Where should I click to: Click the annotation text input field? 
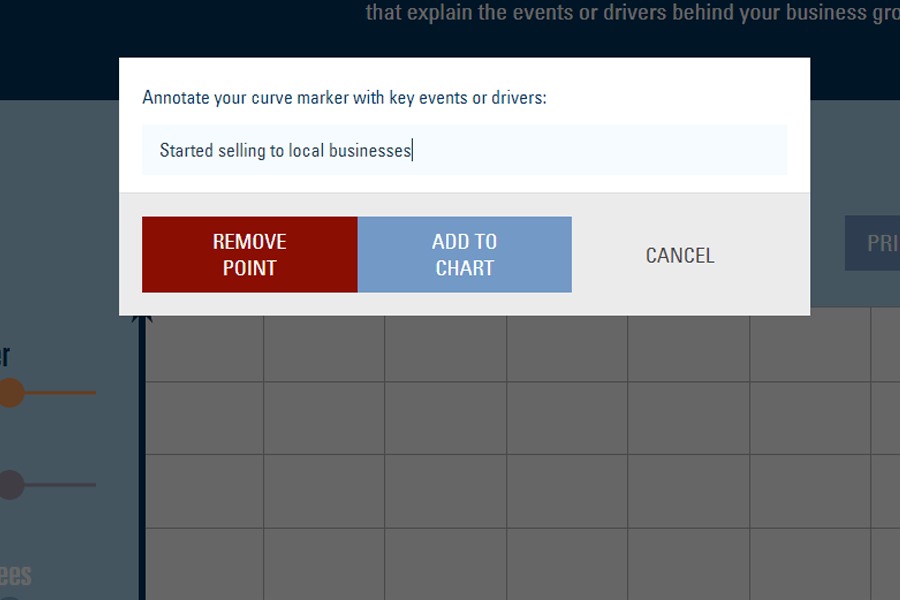coord(464,150)
